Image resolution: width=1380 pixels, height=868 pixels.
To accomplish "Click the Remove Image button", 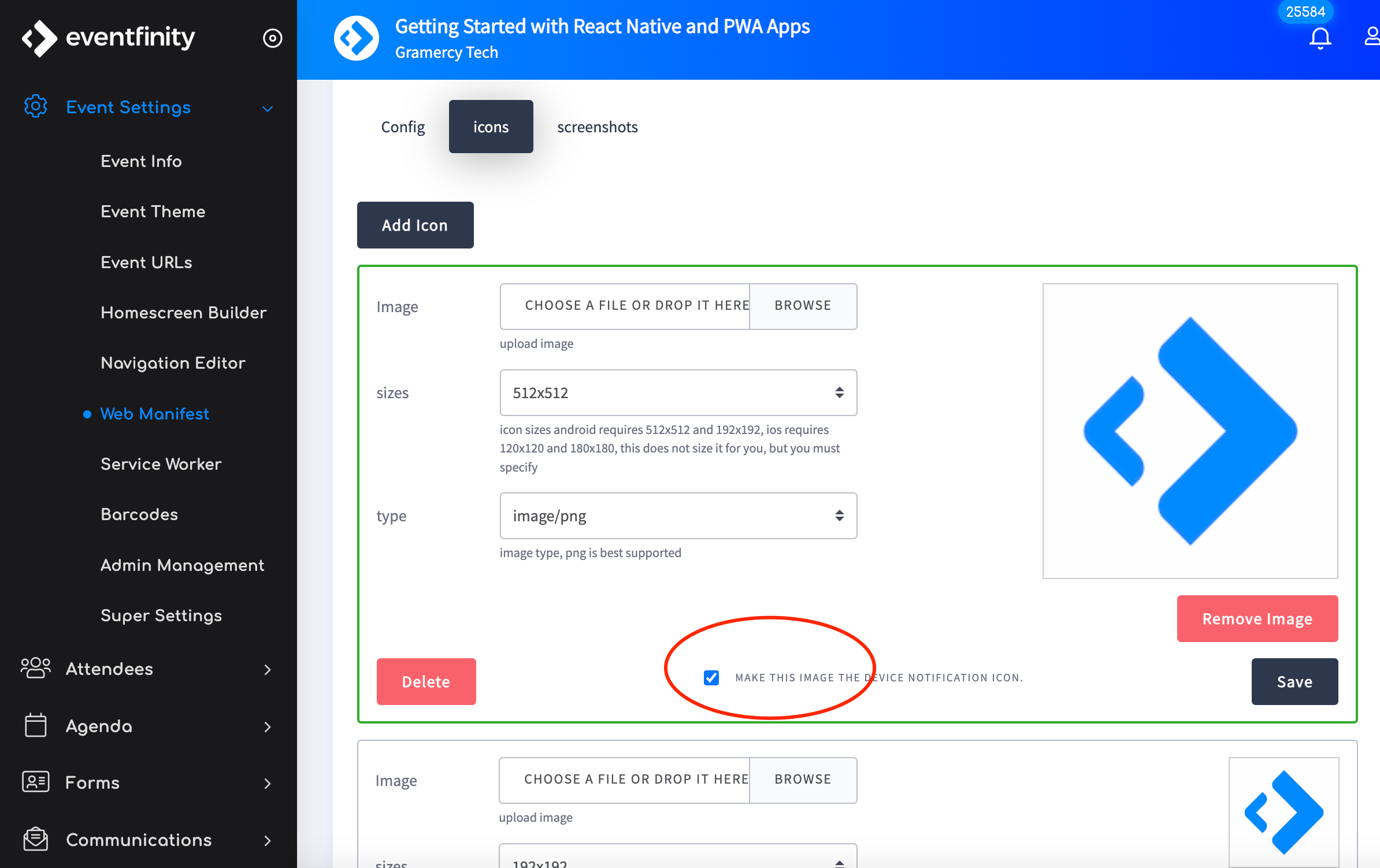I will (x=1257, y=618).
